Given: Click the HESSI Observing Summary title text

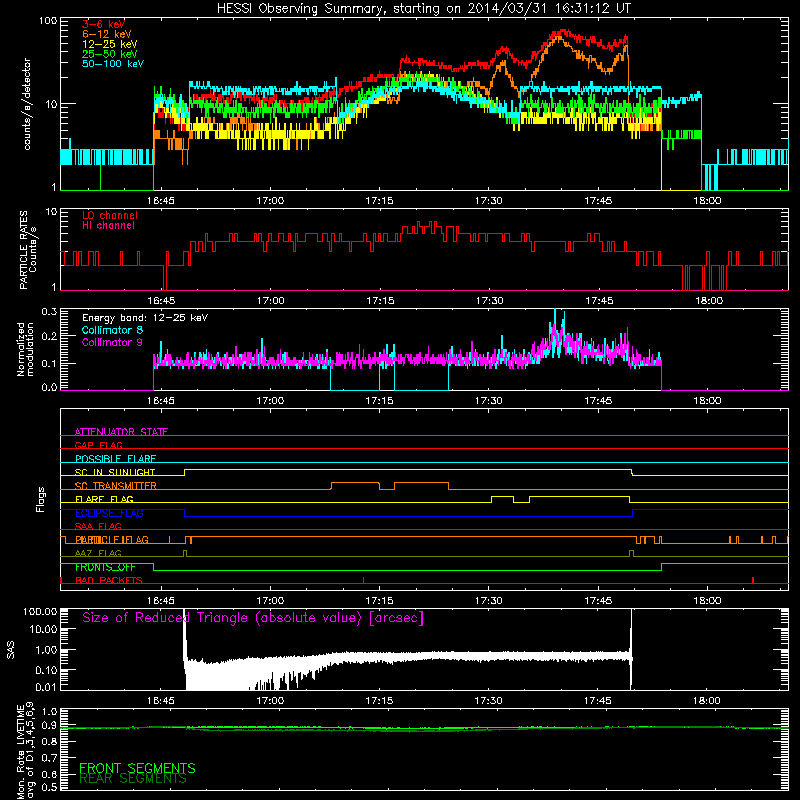Looking at the screenshot, I should click(x=424, y=9).
